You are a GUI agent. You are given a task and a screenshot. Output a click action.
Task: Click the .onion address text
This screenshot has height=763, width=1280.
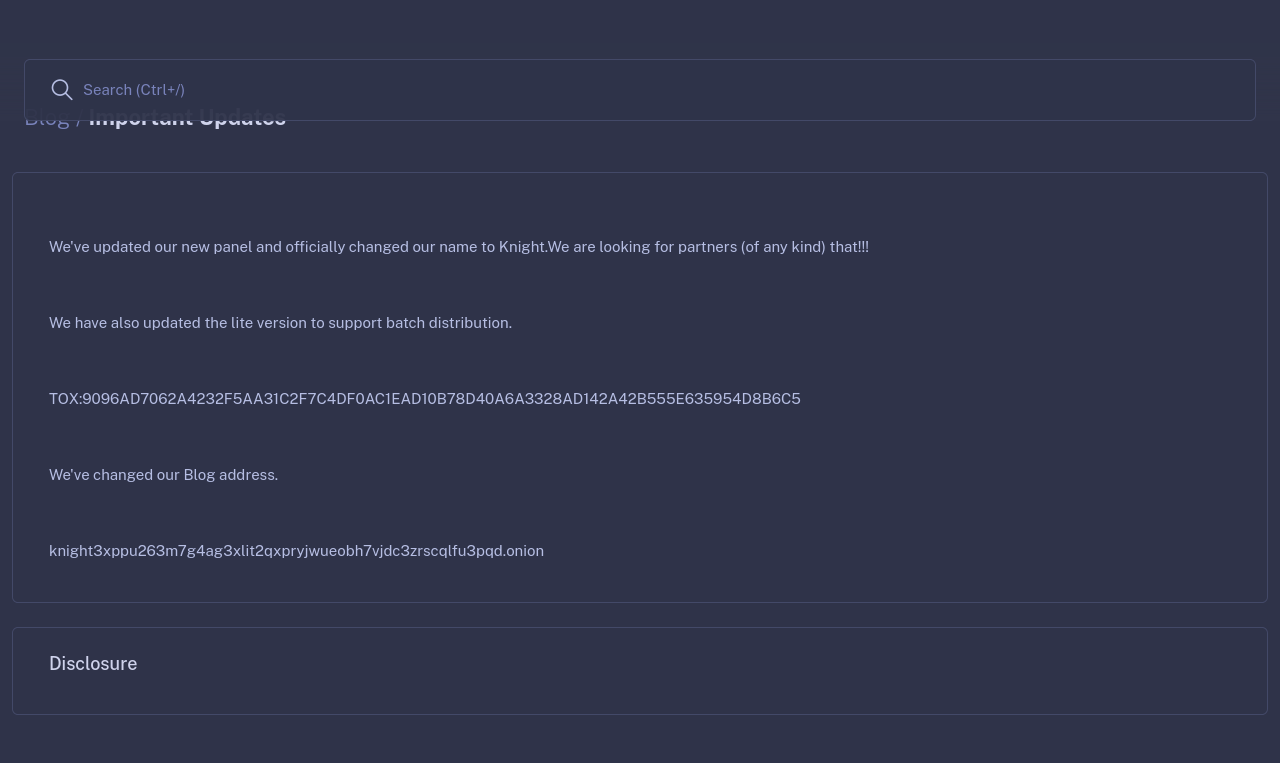pos(296,550)
